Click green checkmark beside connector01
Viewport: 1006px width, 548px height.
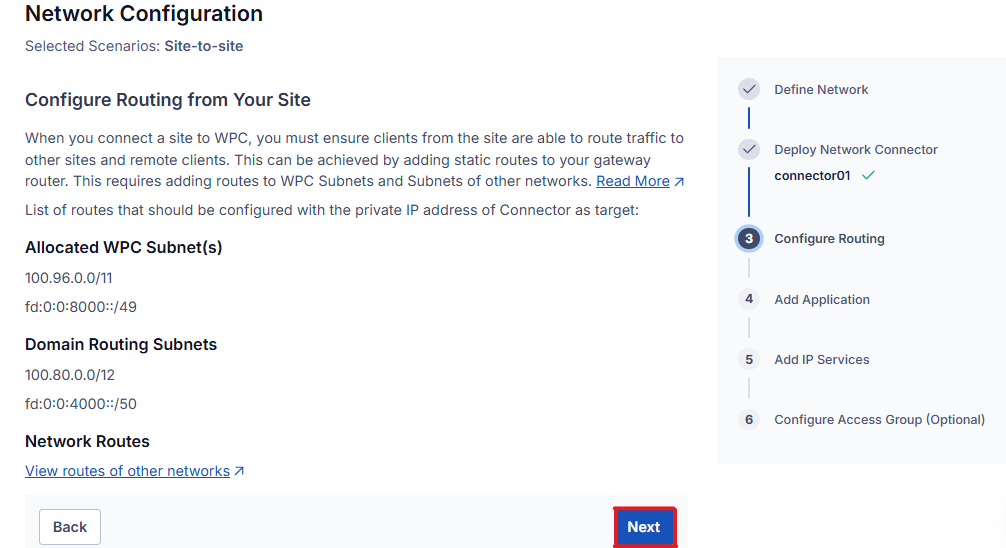coord(868,175)
